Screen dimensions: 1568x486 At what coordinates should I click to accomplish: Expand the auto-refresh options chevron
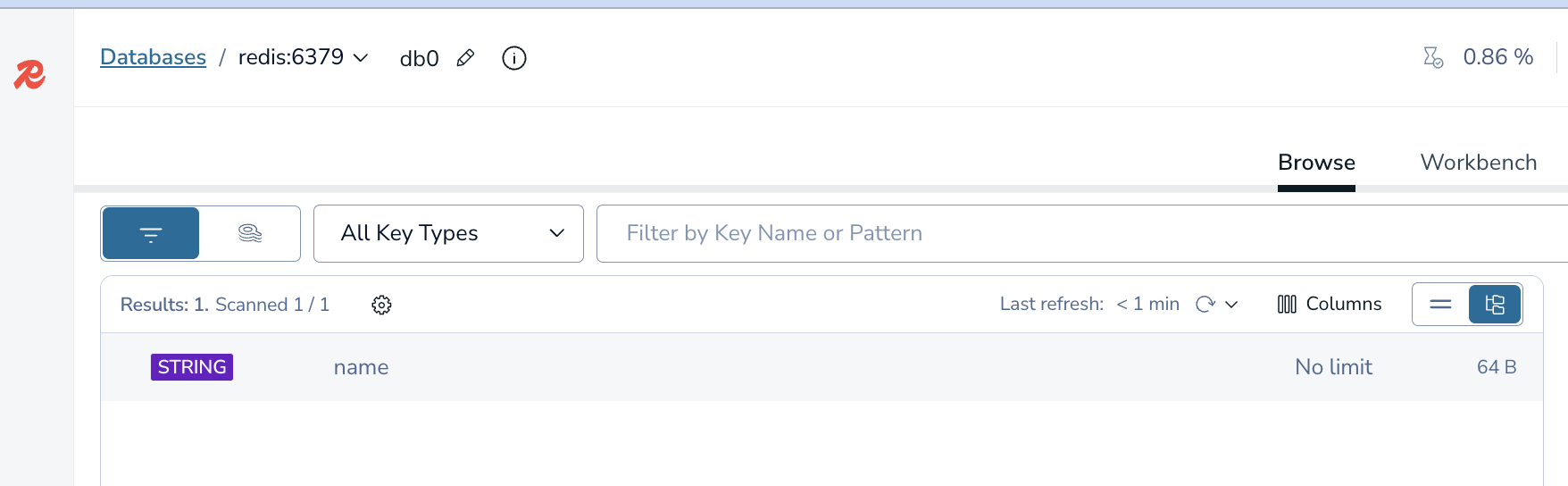[x=1232, y=305]
